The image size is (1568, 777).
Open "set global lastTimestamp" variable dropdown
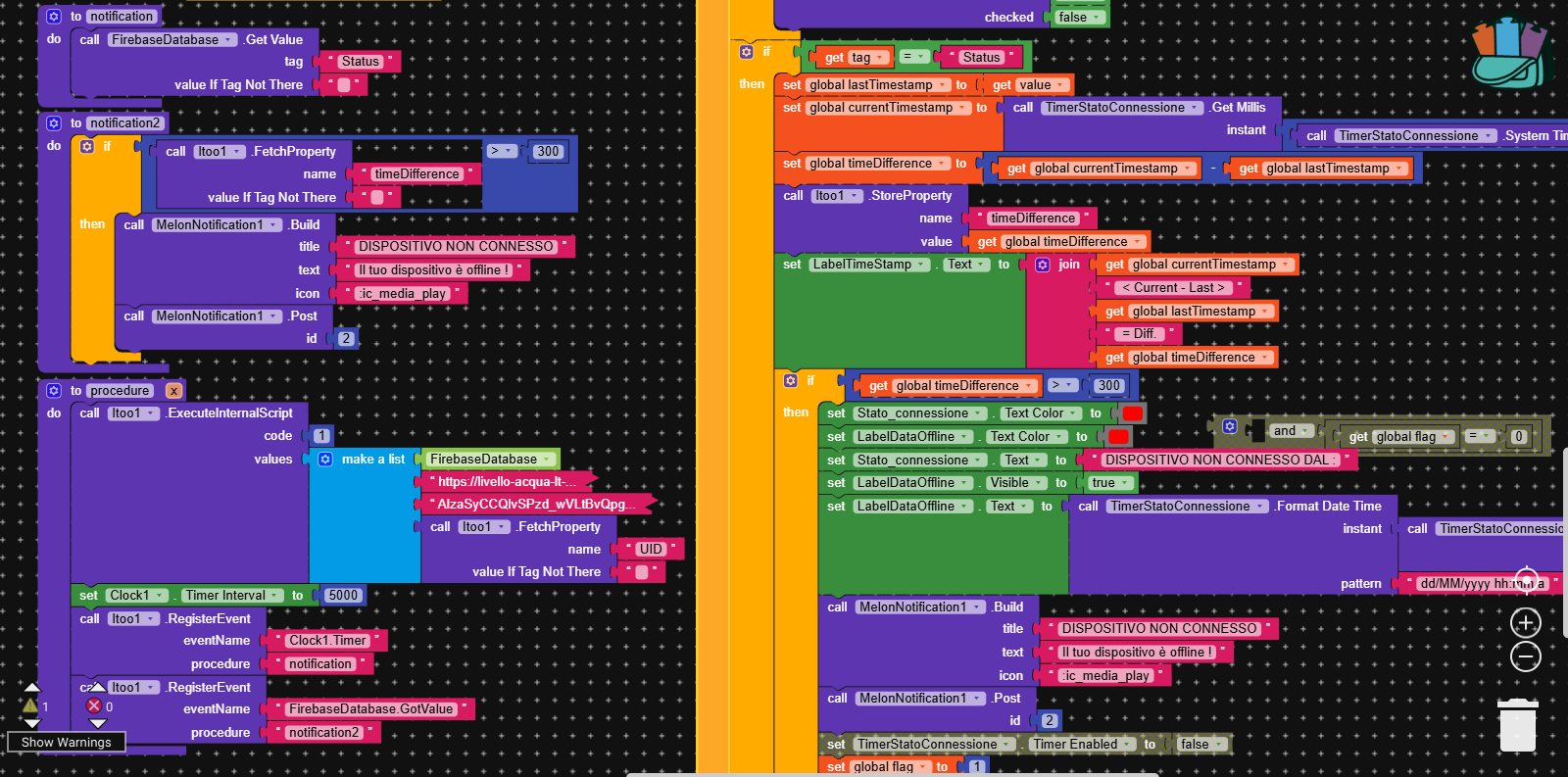878,85
